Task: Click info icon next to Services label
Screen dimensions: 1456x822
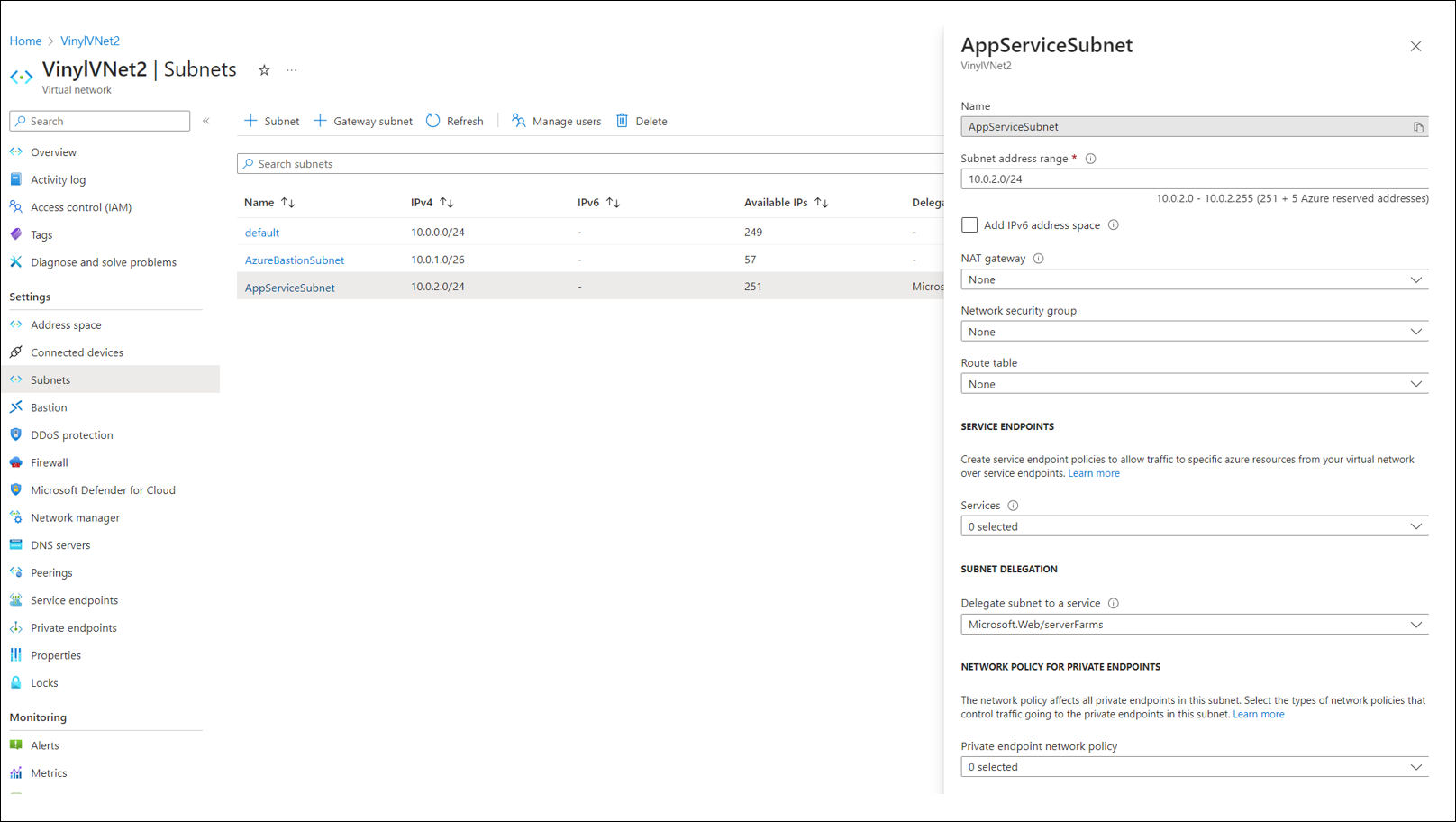Action: pos(1013,506)
